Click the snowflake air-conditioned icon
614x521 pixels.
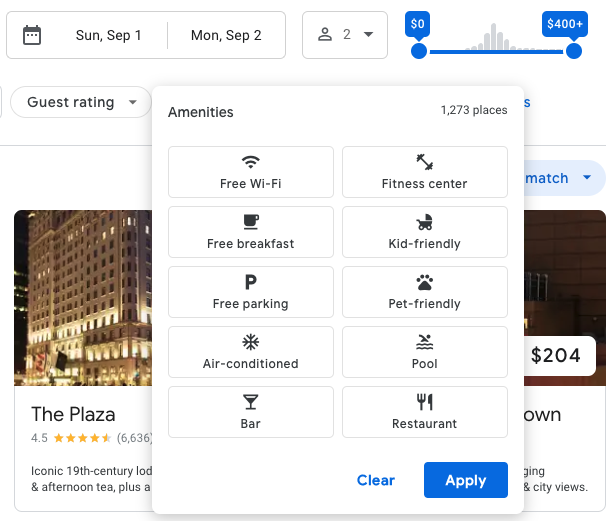click(x=251, y=342)
